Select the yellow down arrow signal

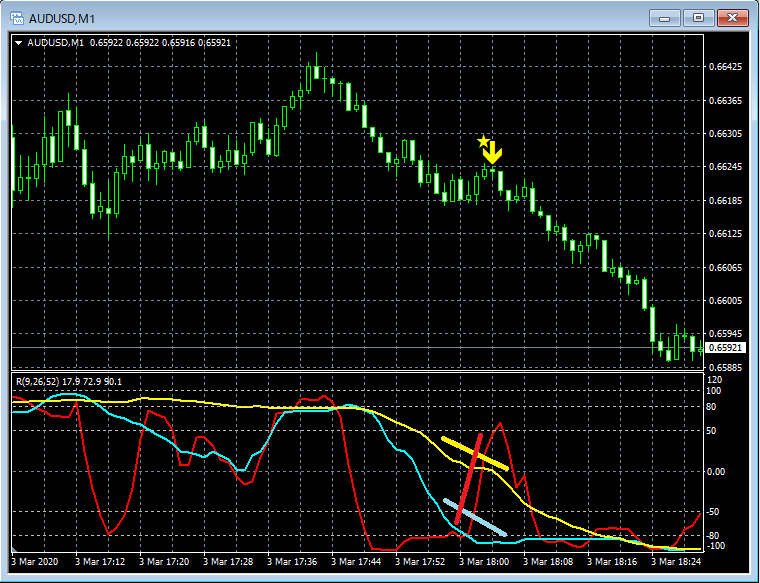point(493,153)
